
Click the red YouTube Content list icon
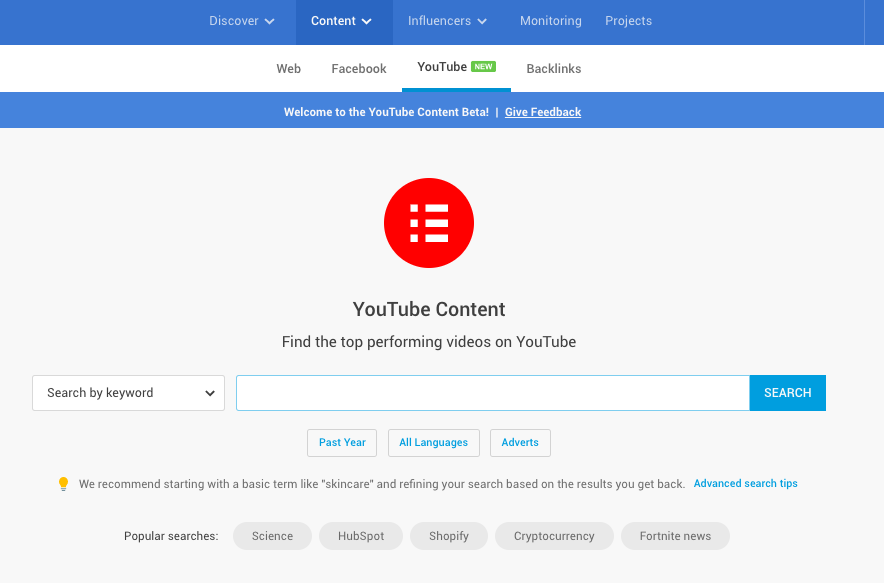tap(429, 223)
